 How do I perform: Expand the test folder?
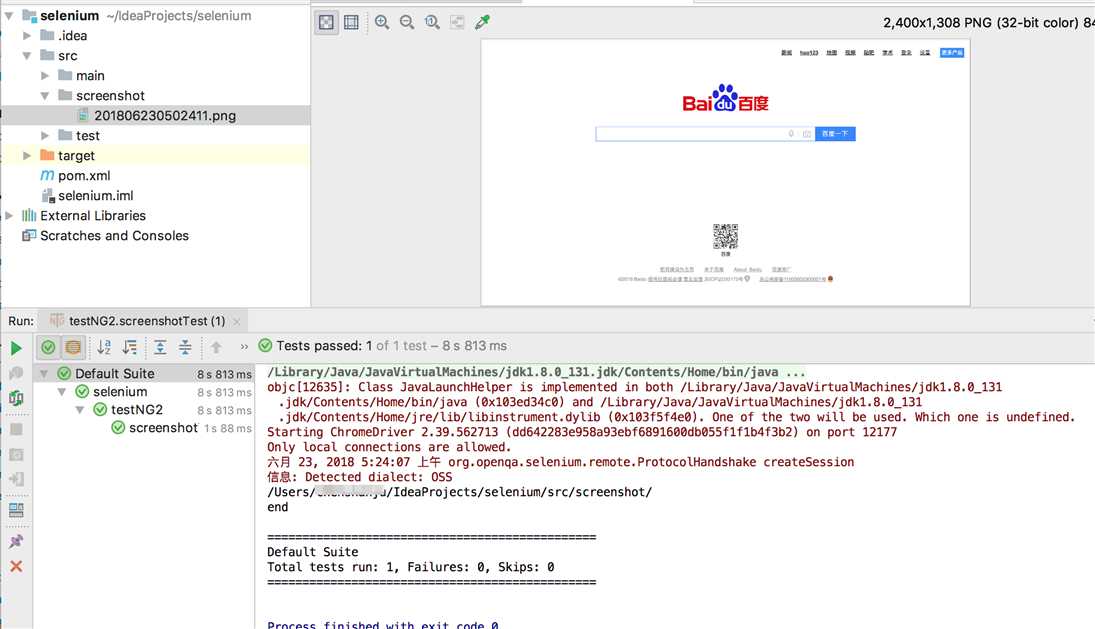(x=45, y=135)
